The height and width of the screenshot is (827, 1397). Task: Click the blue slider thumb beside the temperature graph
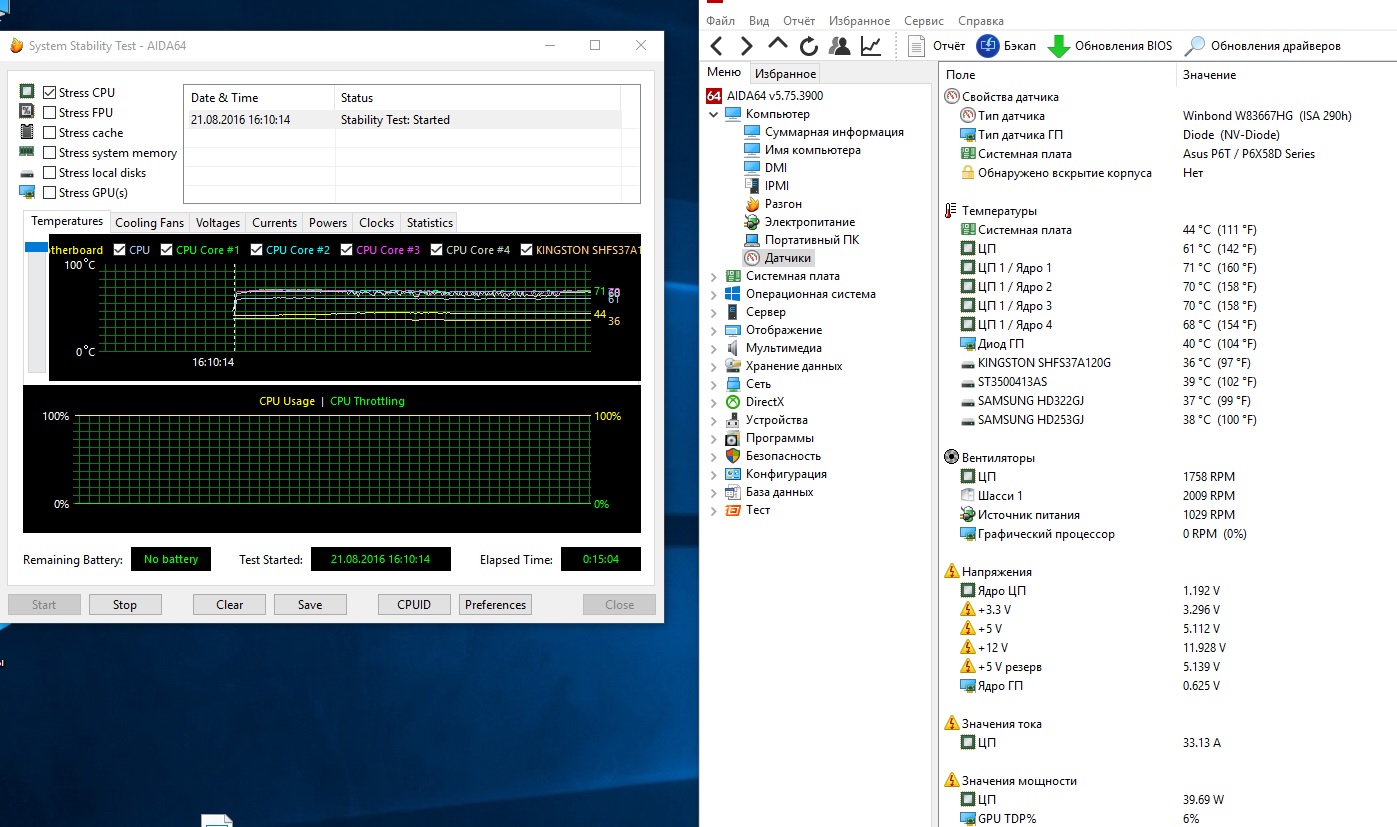36,247
